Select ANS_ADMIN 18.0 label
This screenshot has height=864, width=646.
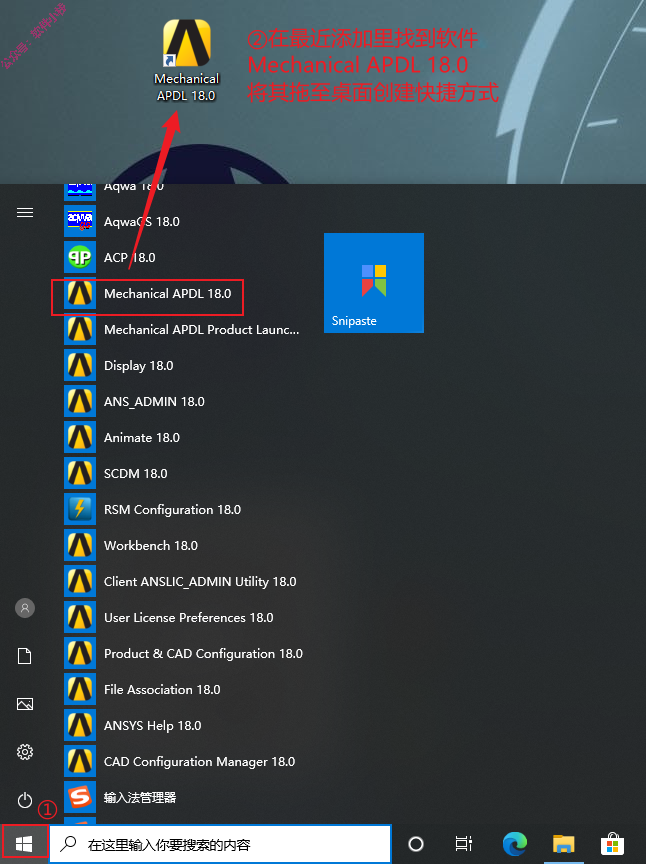pyautogui.click(x=154, y=402)
